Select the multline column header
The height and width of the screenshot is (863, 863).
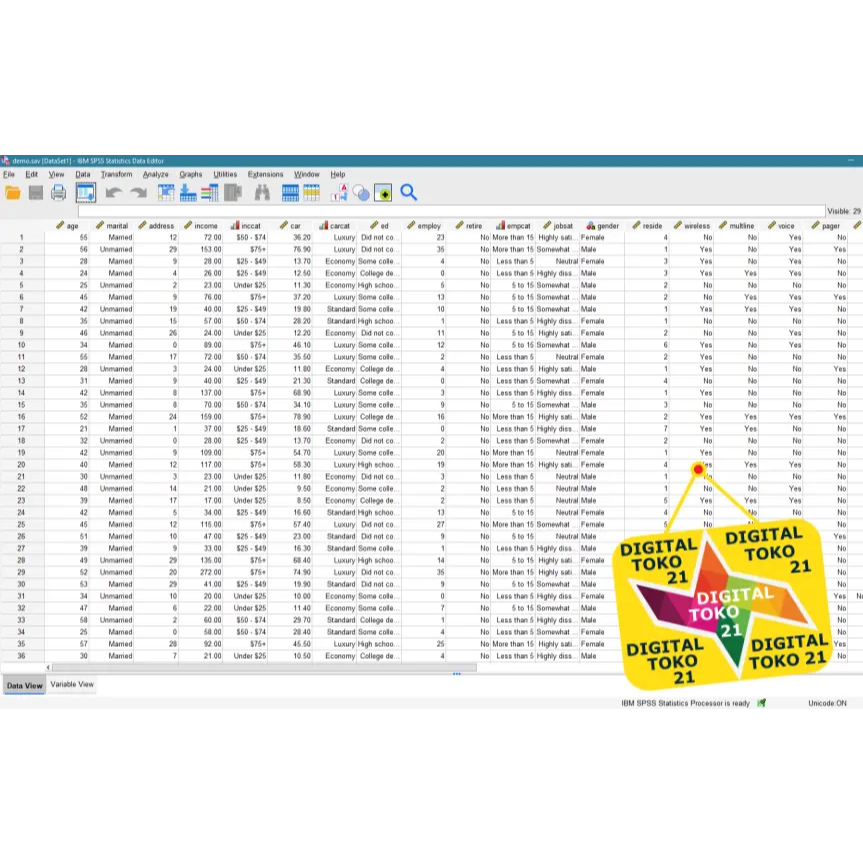tap(735, 226)
